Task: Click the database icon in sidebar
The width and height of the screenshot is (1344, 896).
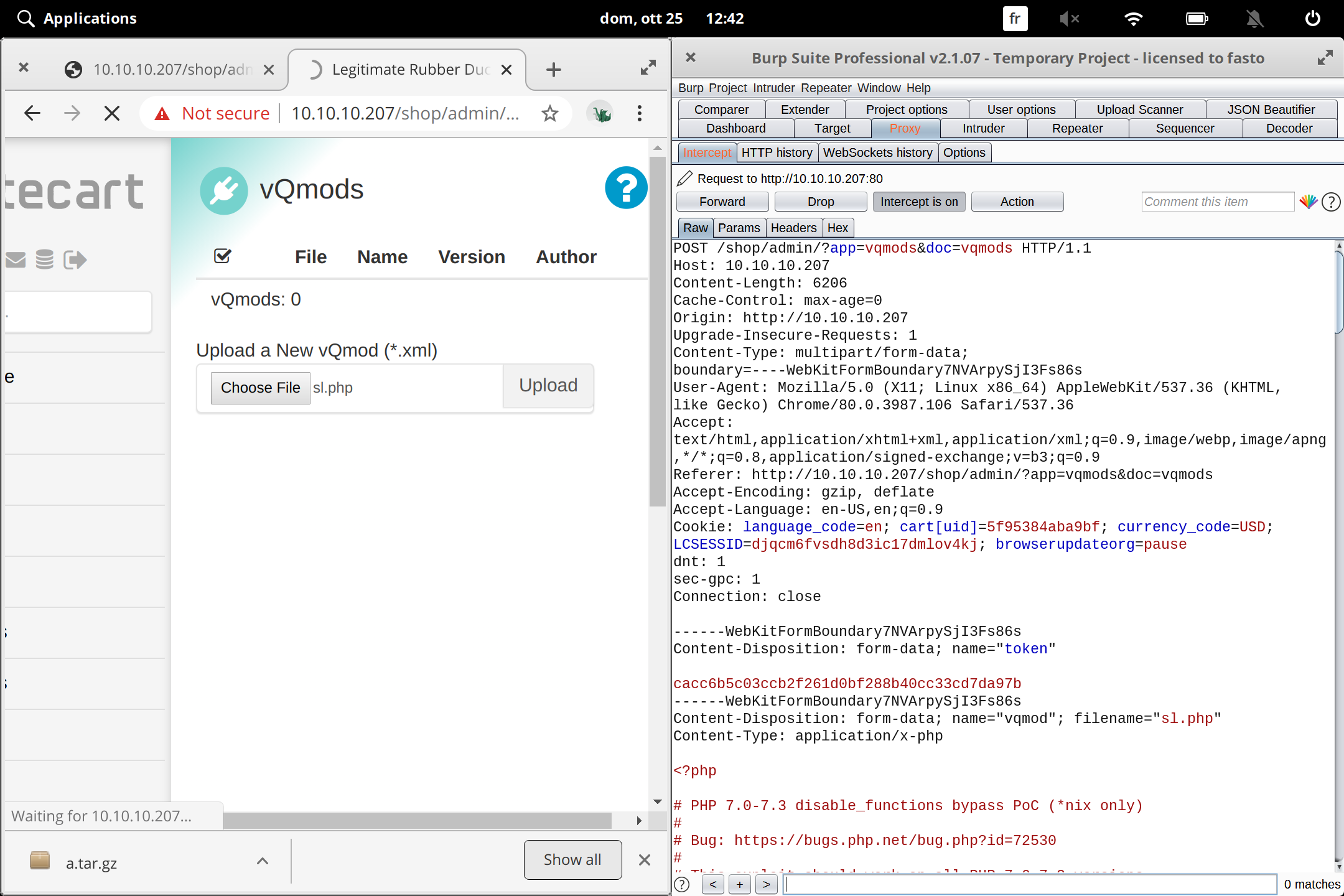Action: click(x=45, y=259)
